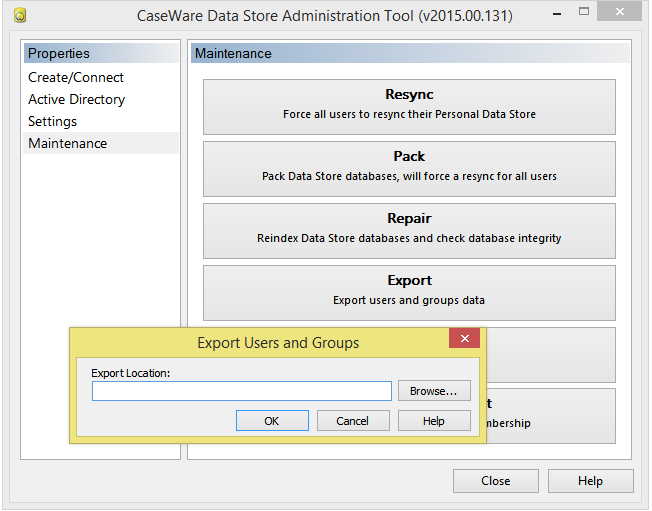Click the main window Close button
Screen dimensions: 652x511
click(496, 481)
